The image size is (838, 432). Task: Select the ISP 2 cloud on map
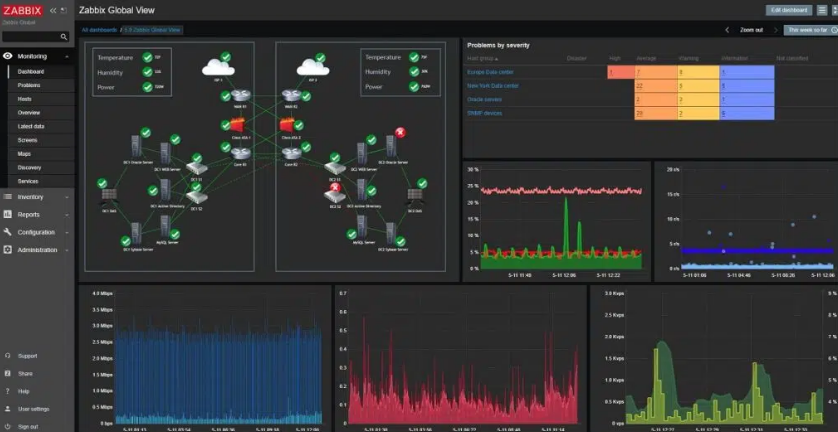(313, 67)
